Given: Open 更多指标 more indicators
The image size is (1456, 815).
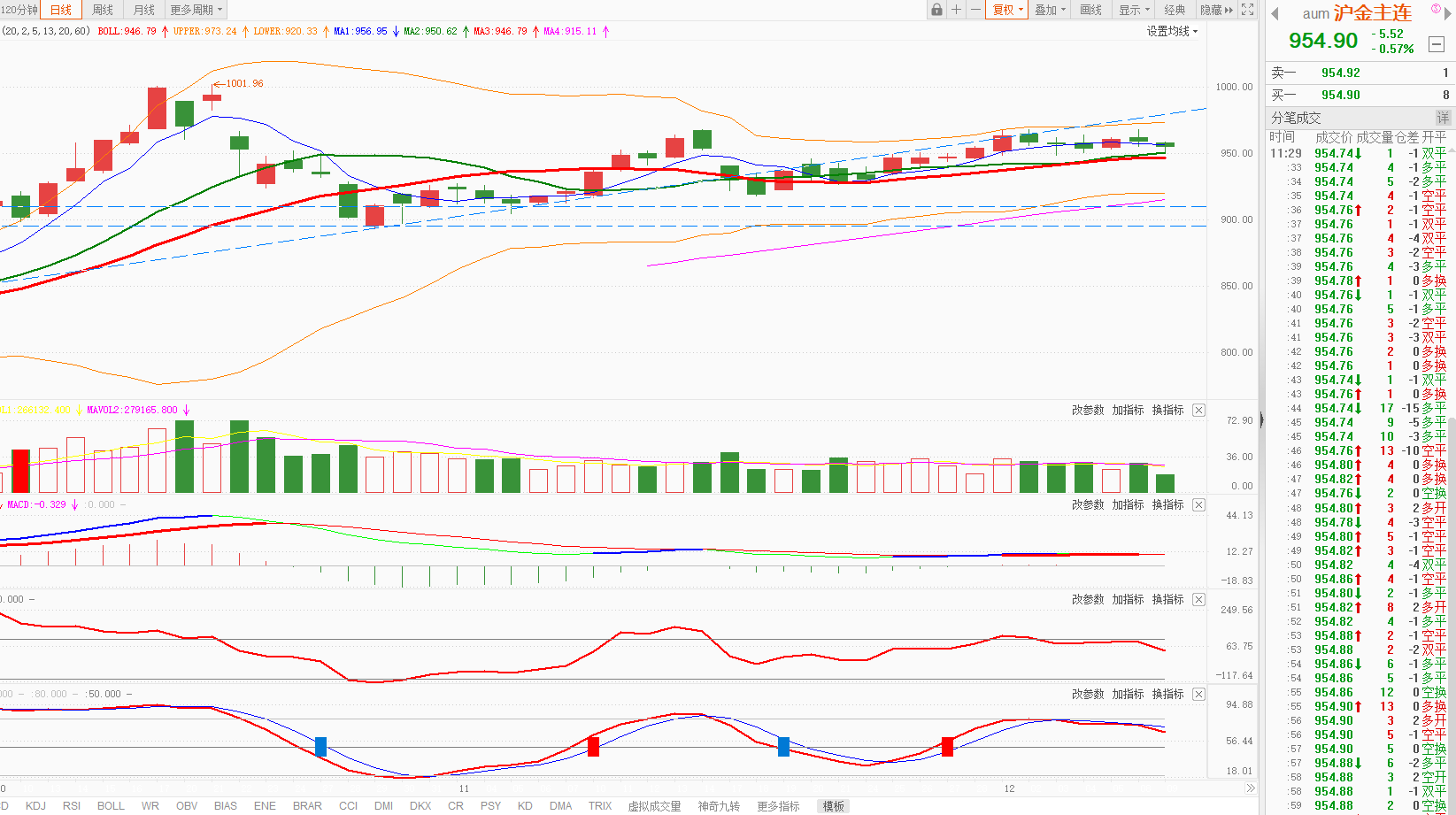Looking at the screenshot, I should tap(778, 806).
